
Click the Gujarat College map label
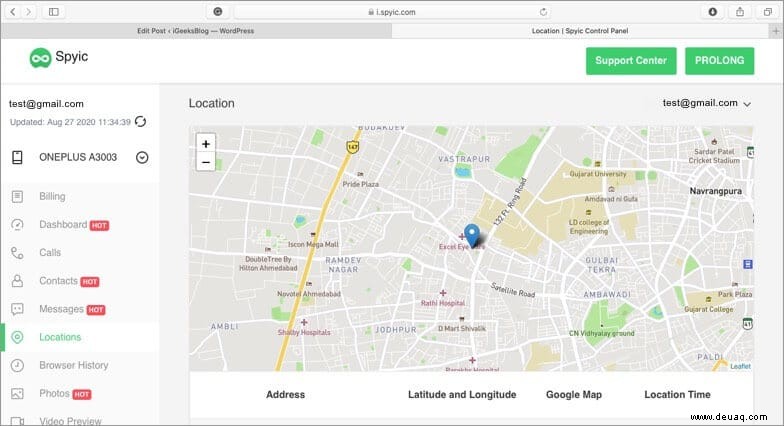point(708,310)
